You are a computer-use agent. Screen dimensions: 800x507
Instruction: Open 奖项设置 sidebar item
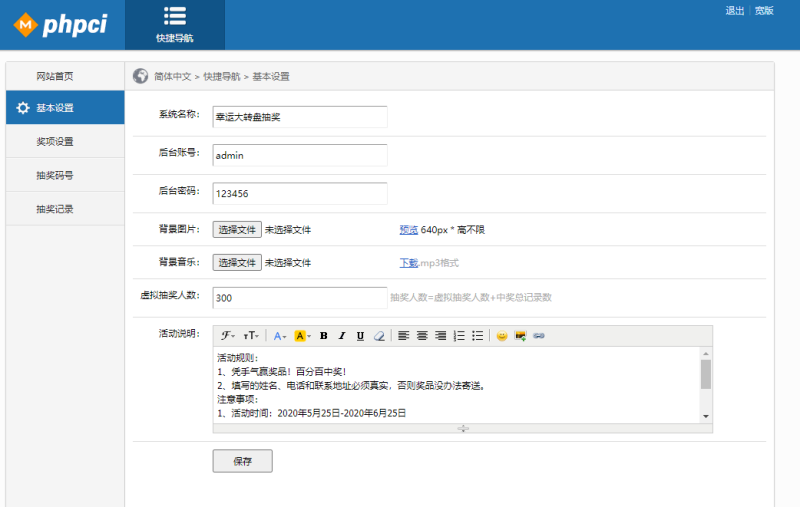65,141
